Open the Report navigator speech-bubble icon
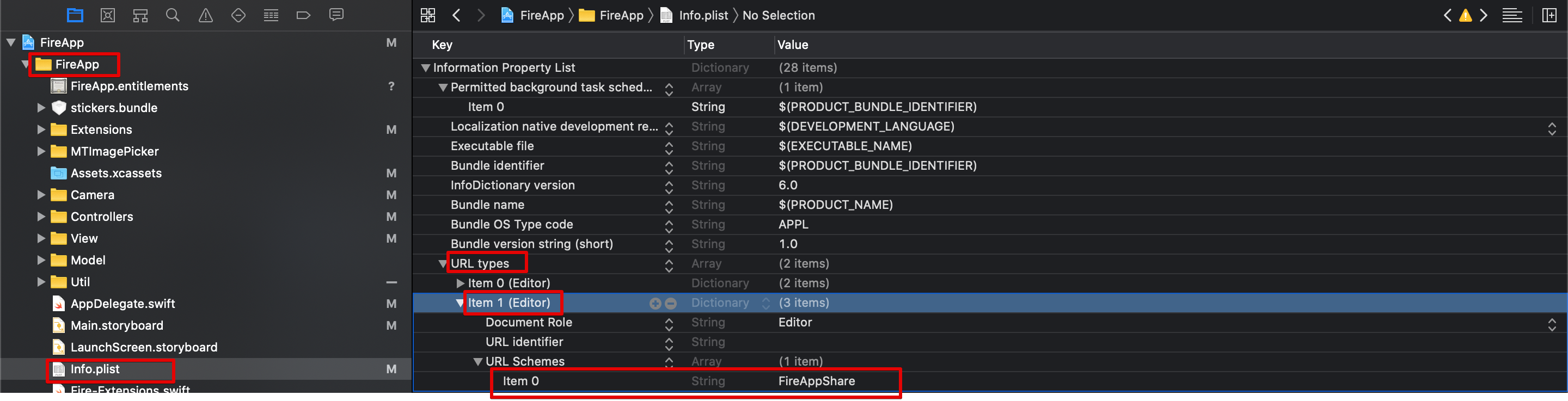Screen dimensions: 1568x401 [336, 15]
